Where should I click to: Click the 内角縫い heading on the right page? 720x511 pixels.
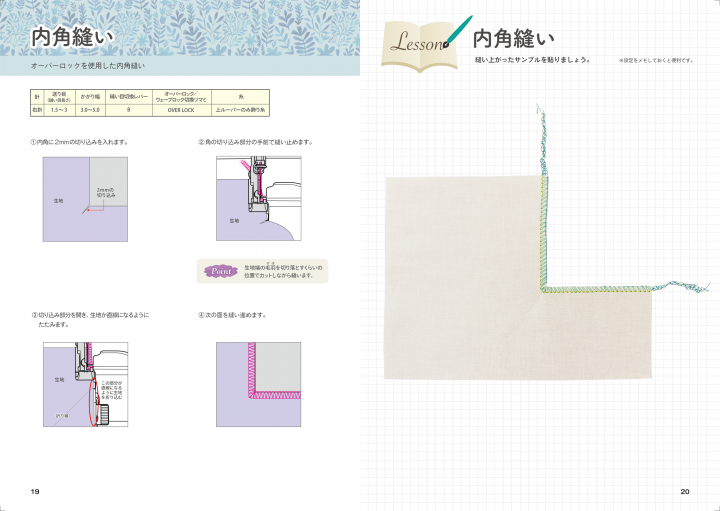point(514,39)
